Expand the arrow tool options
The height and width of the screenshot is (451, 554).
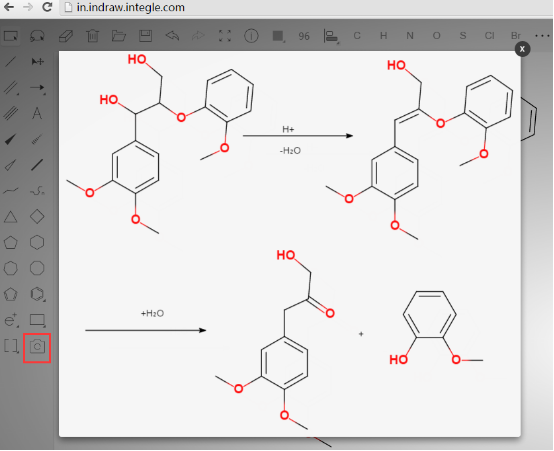click(x=38, y=88)
